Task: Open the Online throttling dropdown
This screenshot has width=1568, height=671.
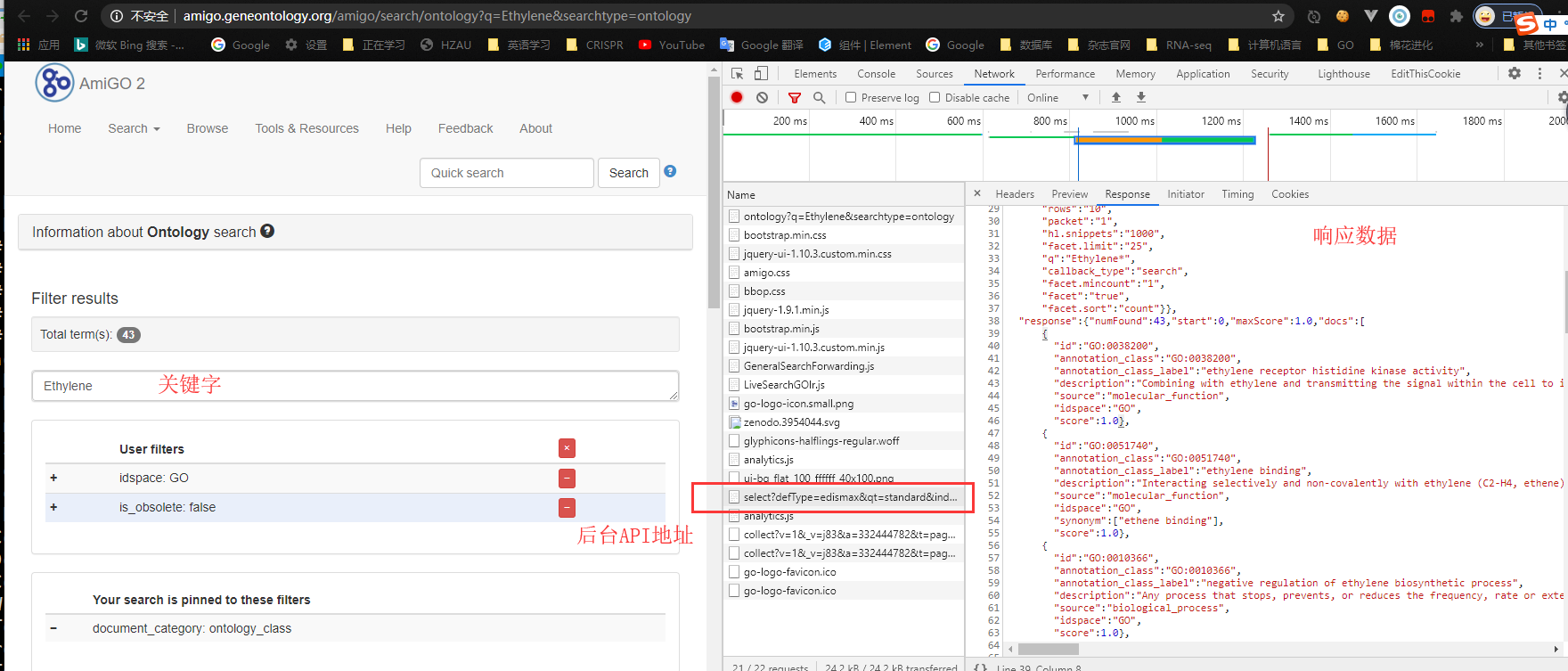Action: (1058, 98)
